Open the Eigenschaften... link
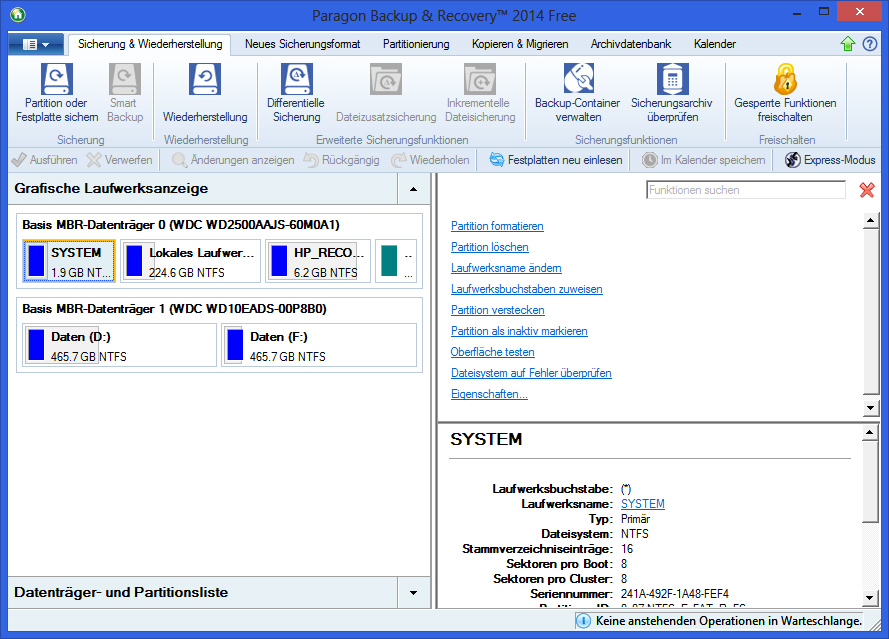Screen dimensions: 889x639 [x=489, y=394]
